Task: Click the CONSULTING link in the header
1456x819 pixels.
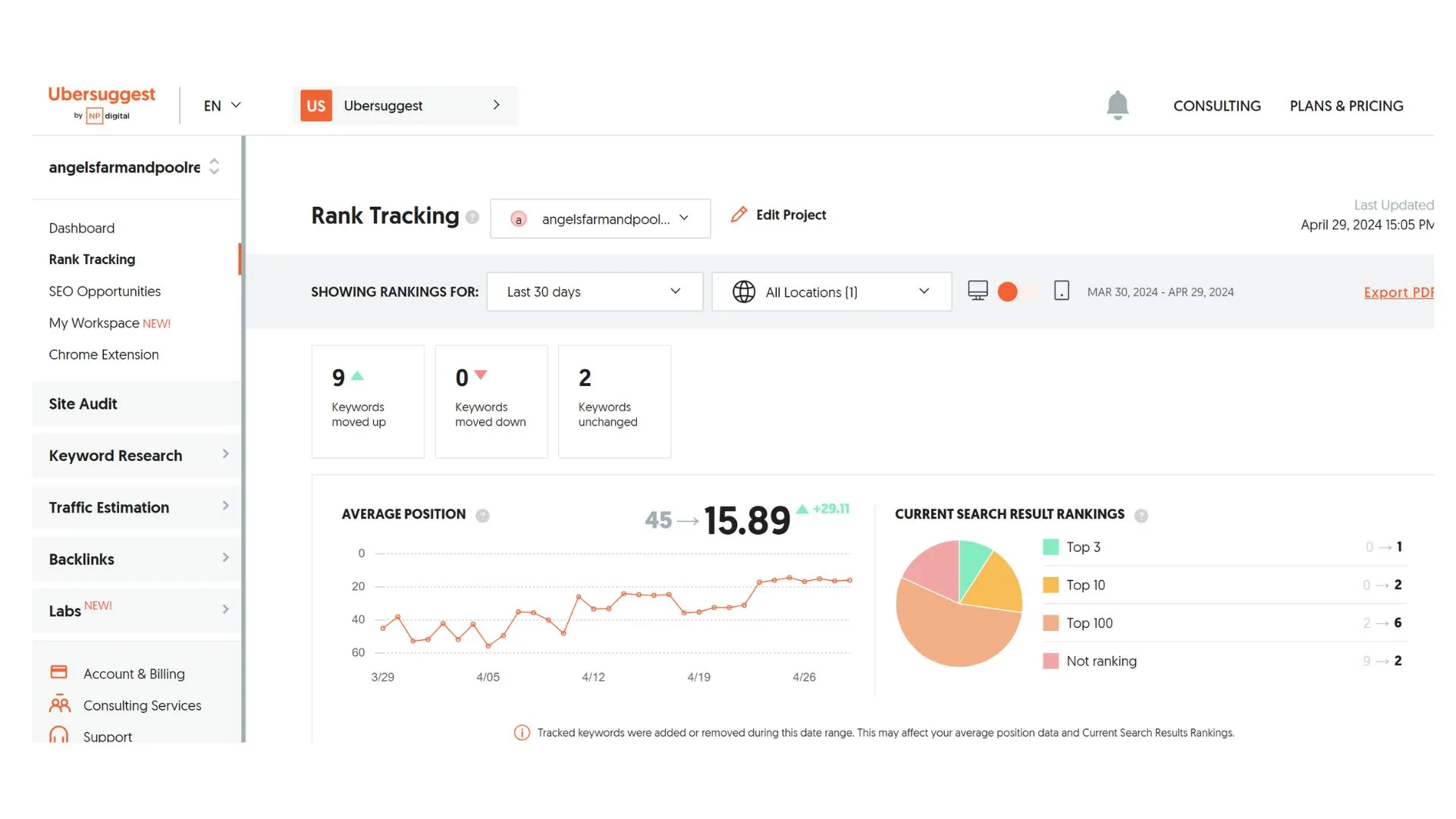Action: pyautogui.click(x=1217, y=106)
